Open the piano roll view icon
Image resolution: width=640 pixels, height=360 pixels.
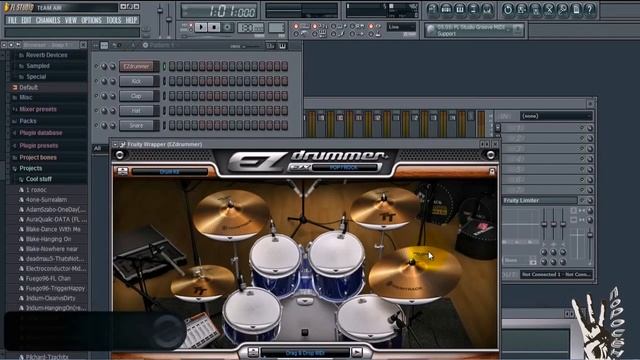(460, 9)
